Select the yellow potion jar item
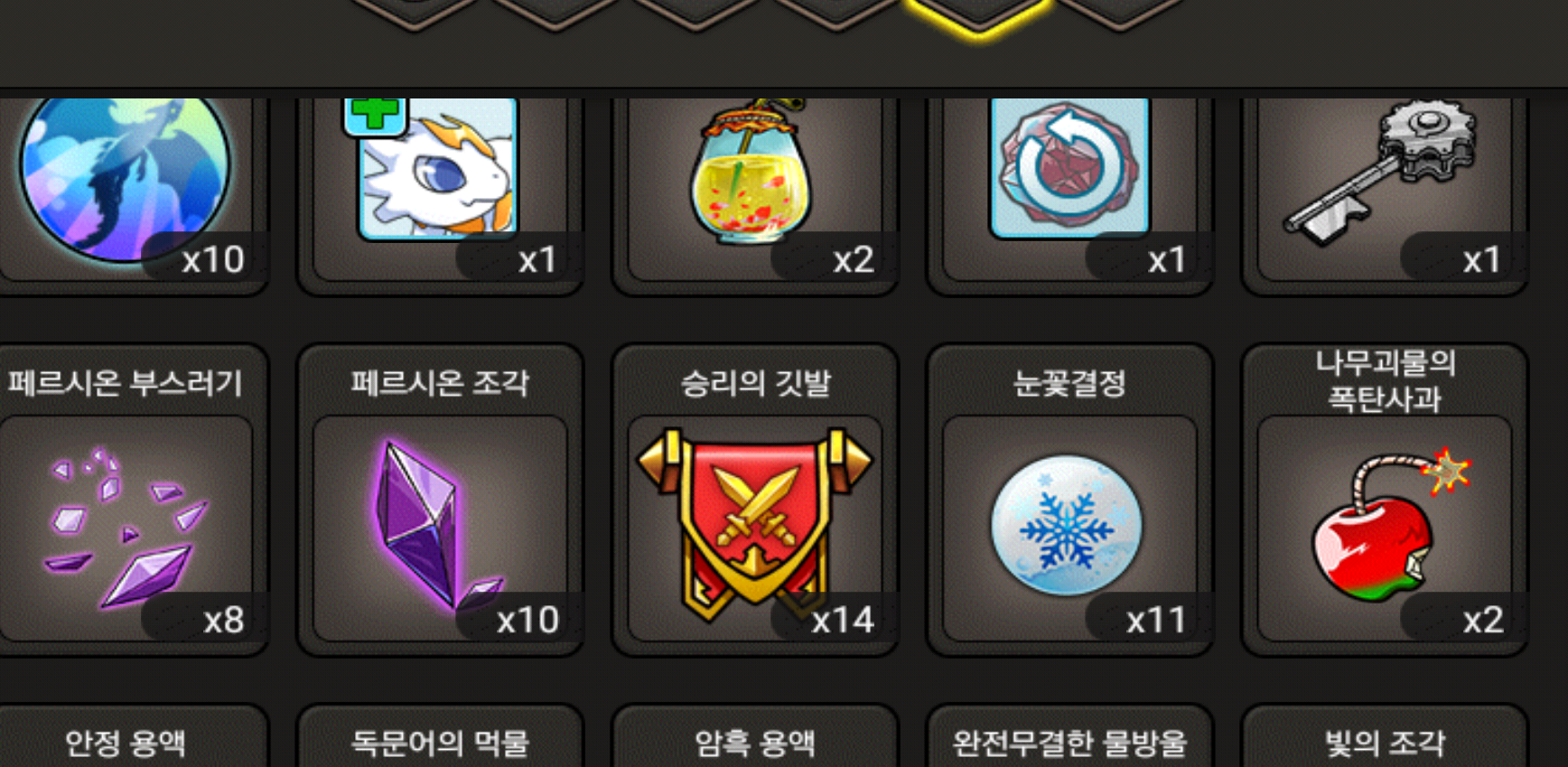 point(751,172)
